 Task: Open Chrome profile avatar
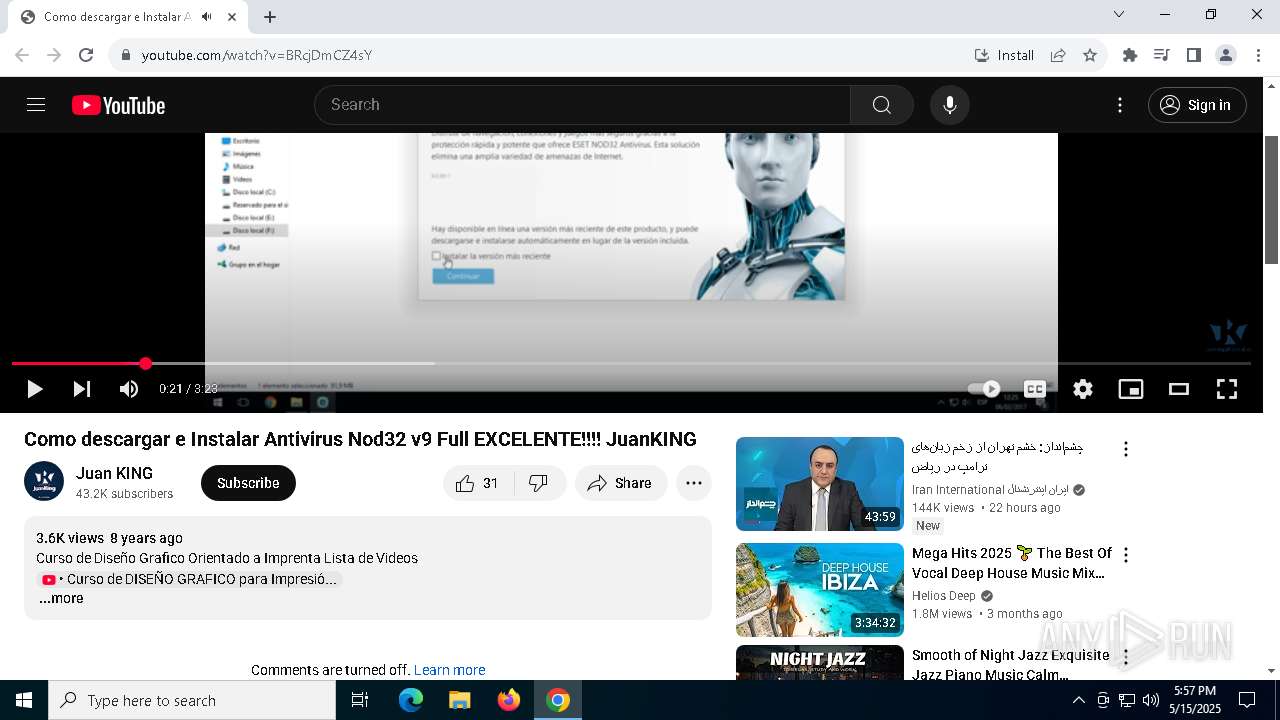[1226, 55]
